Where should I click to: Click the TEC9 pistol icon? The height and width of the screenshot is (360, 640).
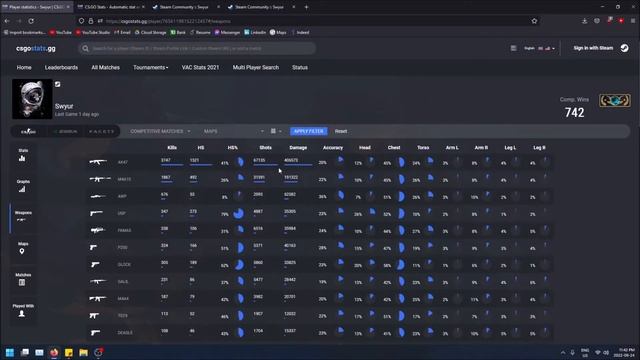(94, 316)
